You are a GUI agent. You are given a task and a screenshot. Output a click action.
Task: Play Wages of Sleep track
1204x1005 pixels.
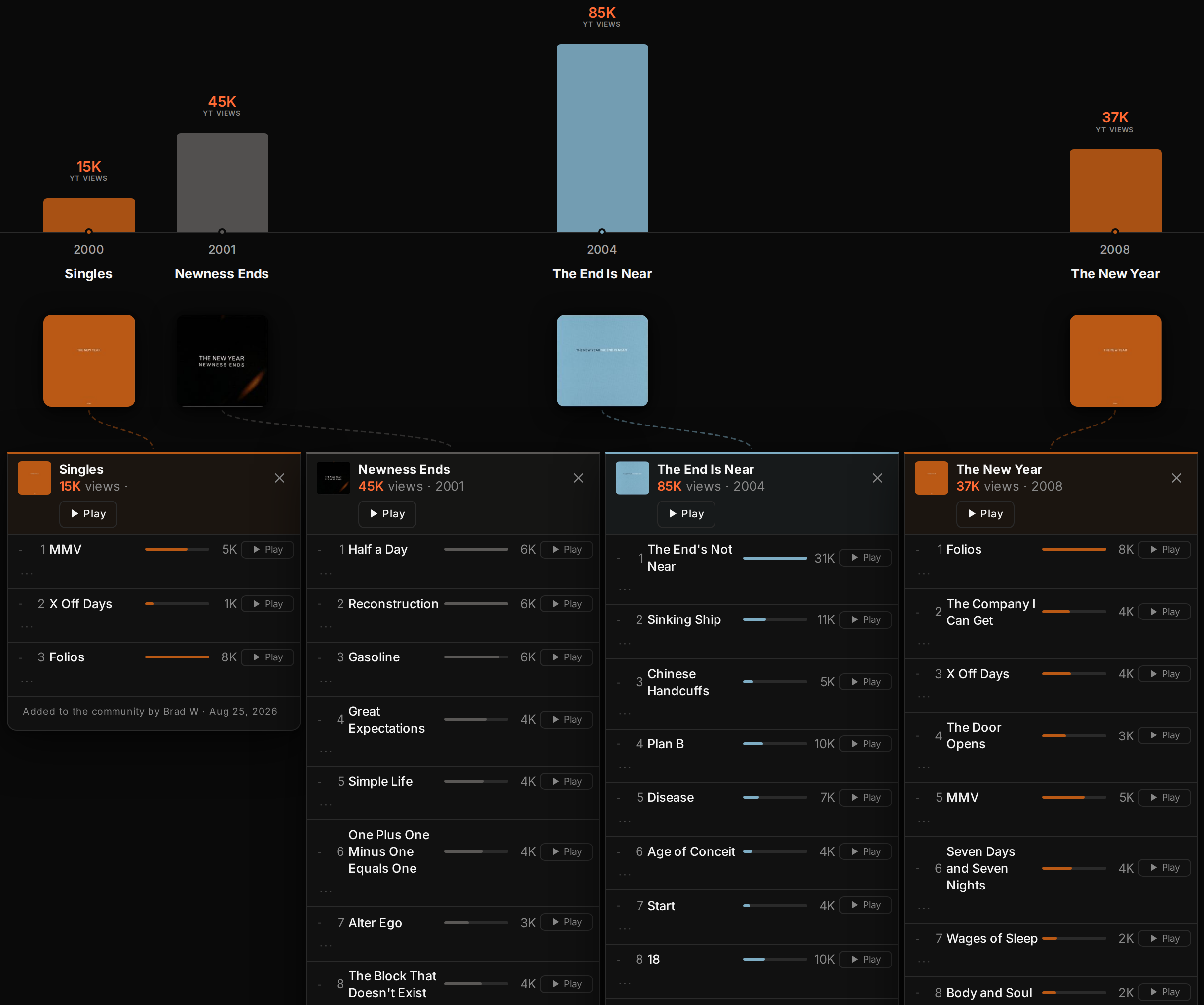[1165, 938]
